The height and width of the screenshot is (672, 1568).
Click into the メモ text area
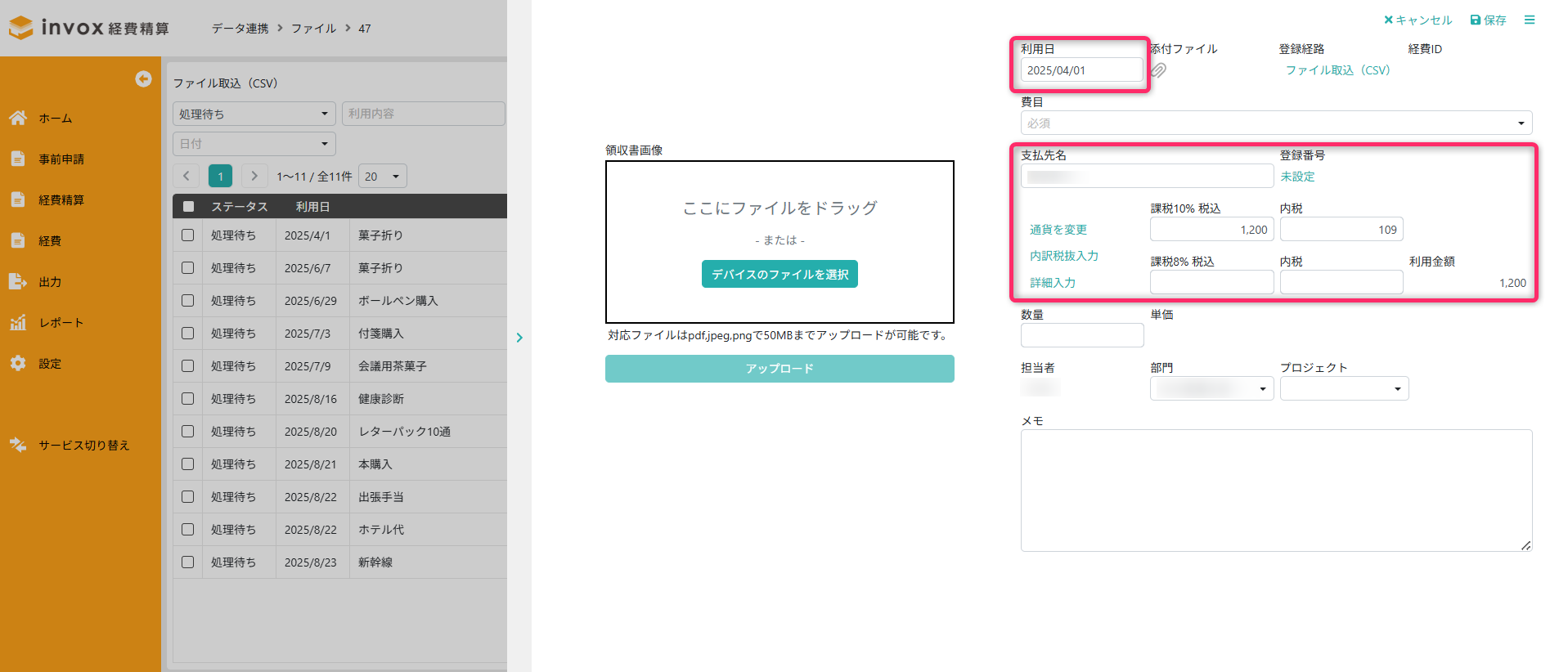[1275, 490]
